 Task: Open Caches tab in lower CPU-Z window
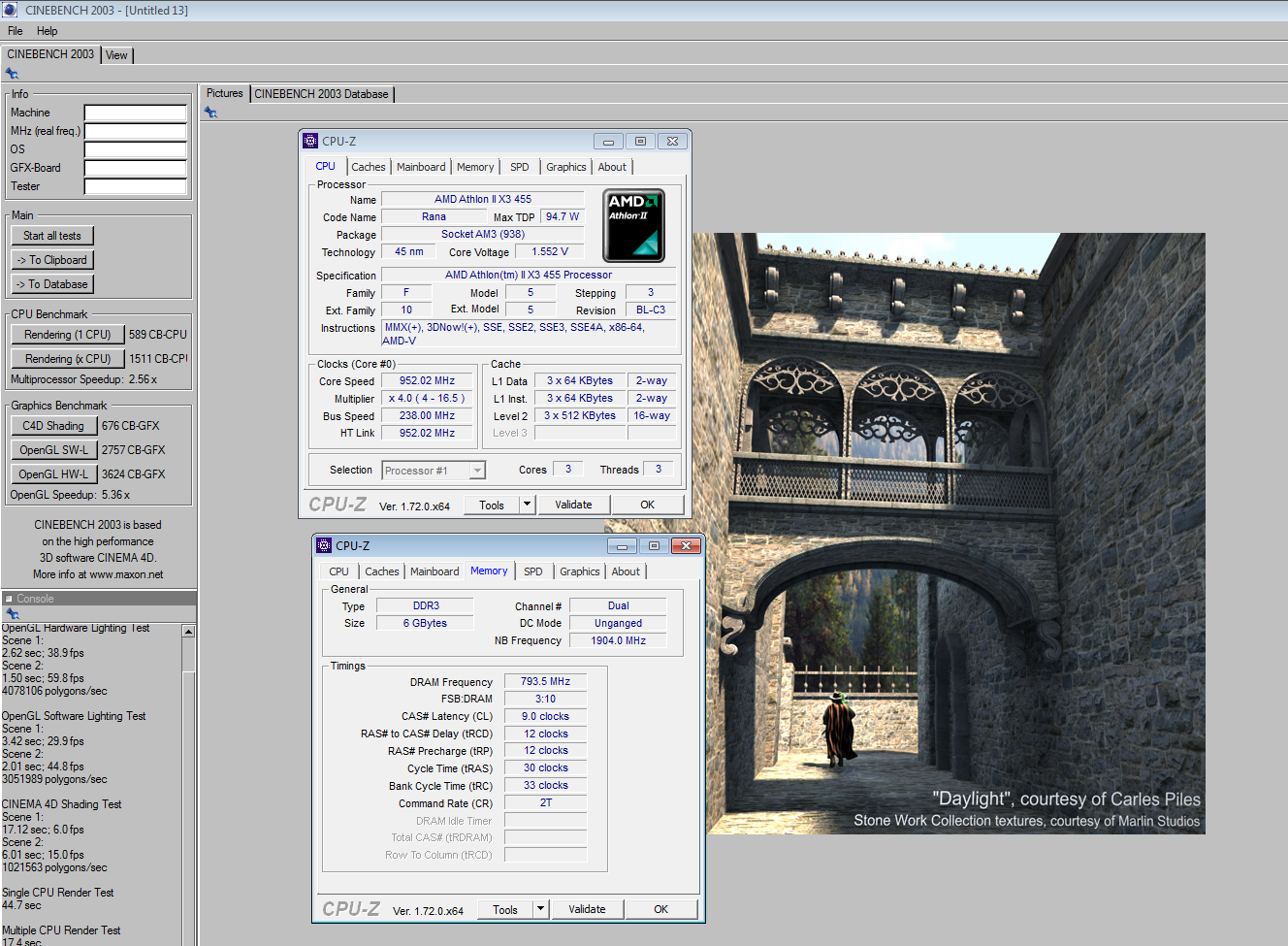[x=382, y=571]
